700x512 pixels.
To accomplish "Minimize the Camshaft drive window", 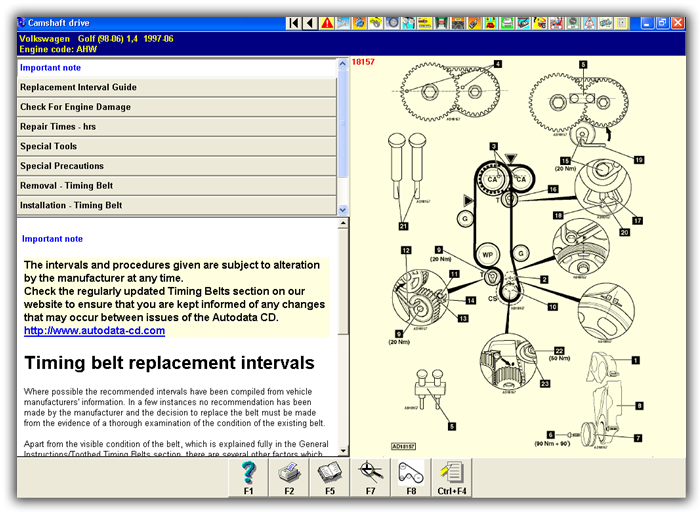I will click(647, 23).
